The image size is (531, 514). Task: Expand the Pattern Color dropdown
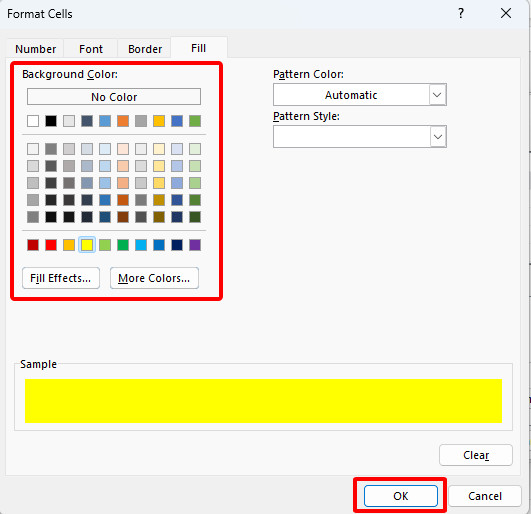tap(437, 95)
